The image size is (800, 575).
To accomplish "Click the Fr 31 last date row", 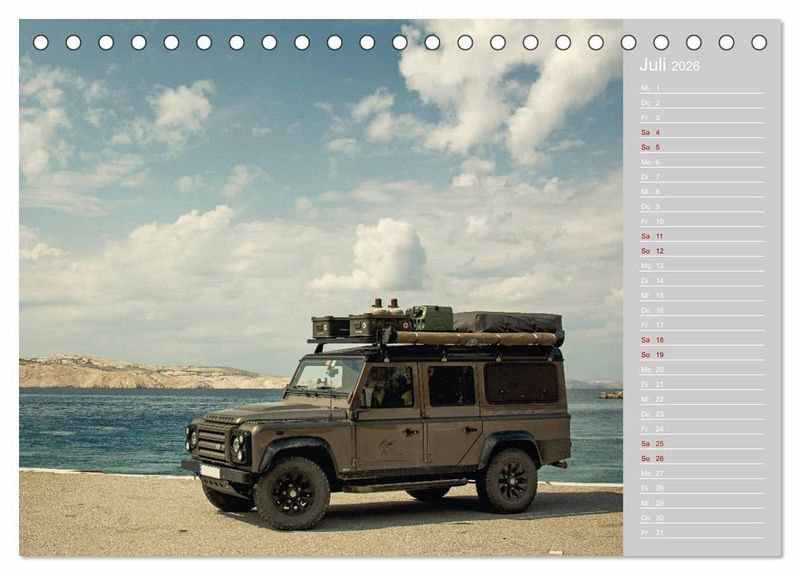I will point(700,532).
